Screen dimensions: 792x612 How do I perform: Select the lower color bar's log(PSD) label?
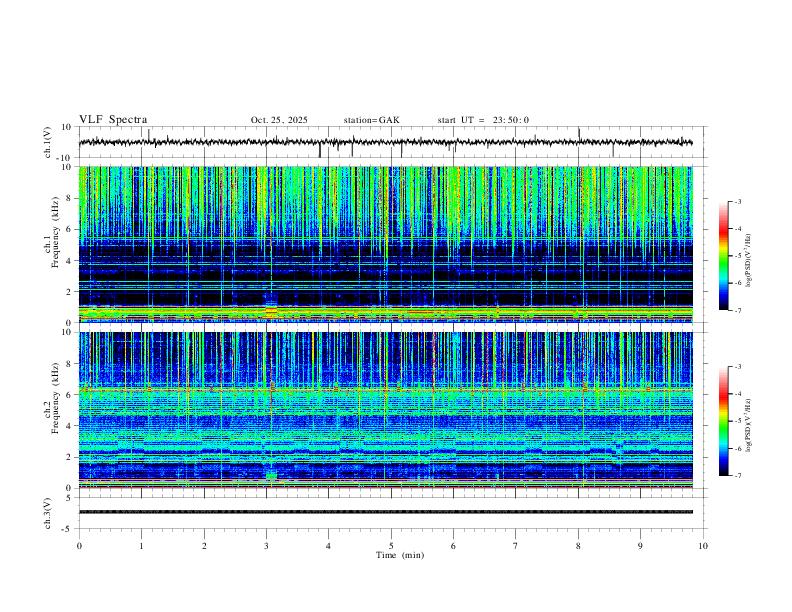[x=749, y=425]
